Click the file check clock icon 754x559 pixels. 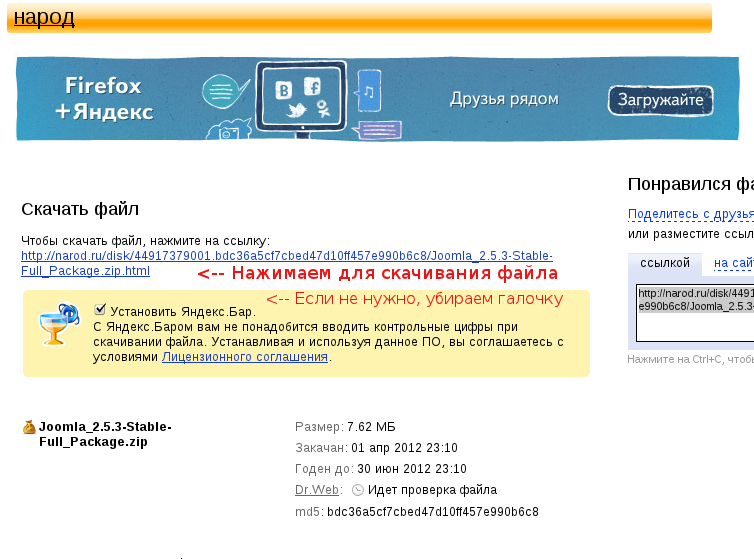(x=358, y=490)
